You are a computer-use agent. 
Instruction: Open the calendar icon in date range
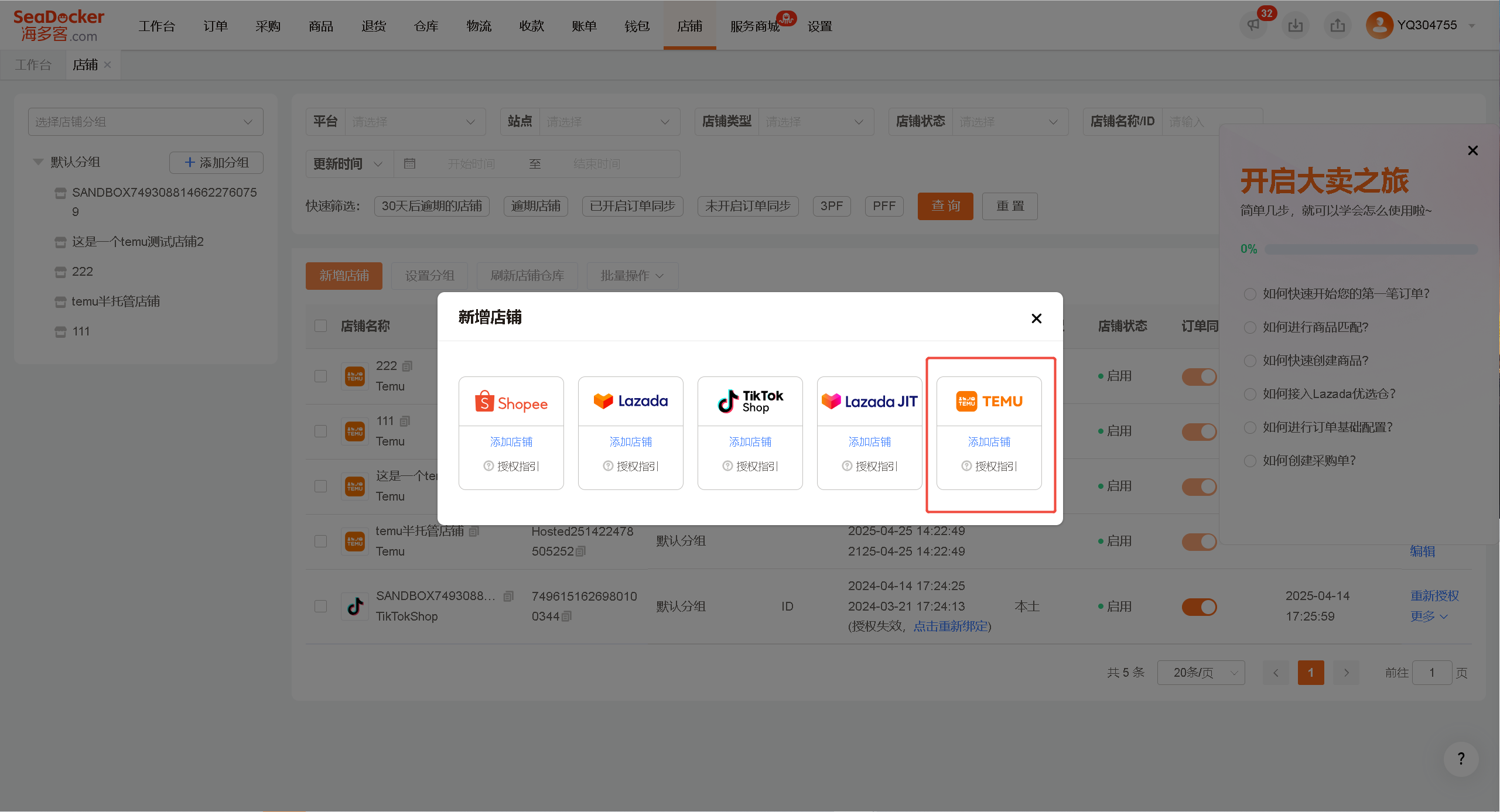point(409,163)
